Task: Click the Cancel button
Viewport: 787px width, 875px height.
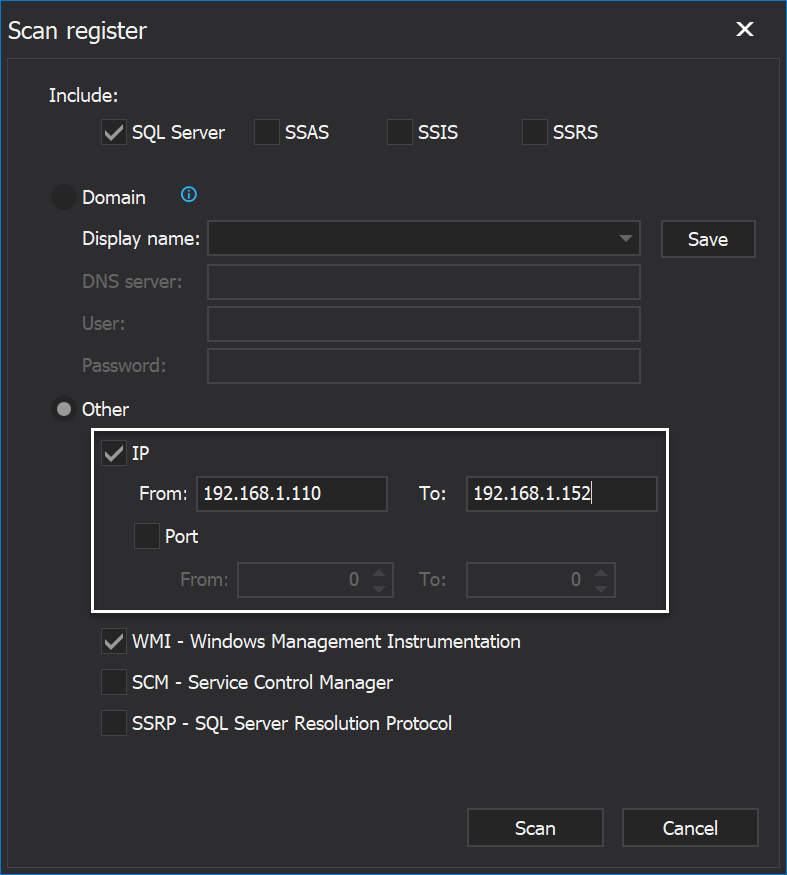Action: [690, 828]
